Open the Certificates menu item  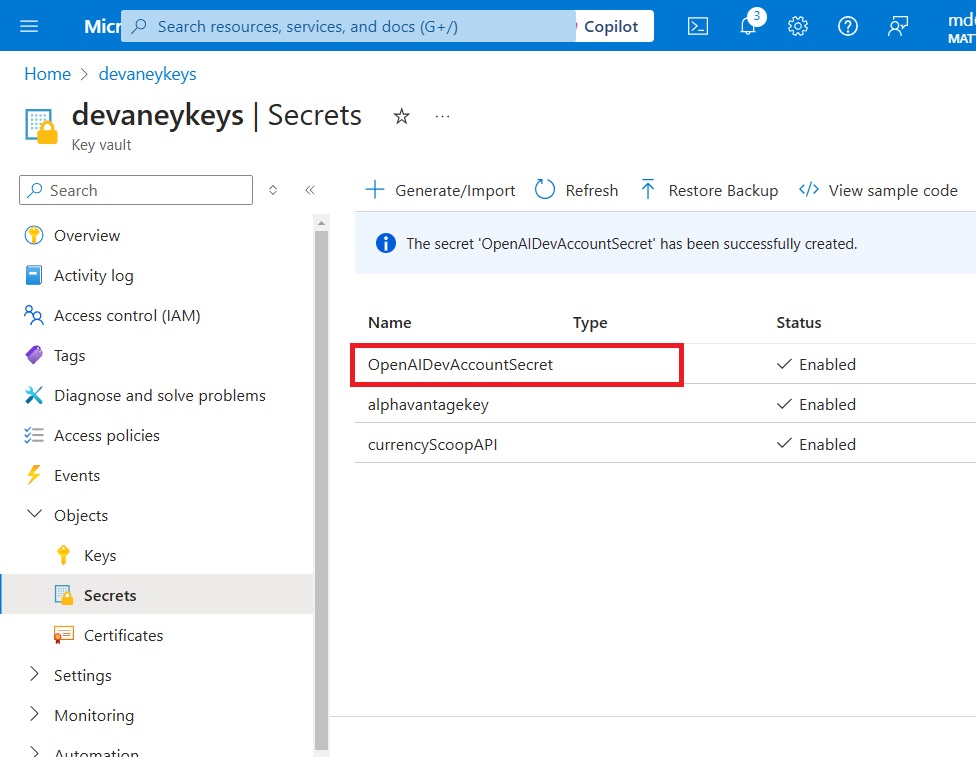123,635
